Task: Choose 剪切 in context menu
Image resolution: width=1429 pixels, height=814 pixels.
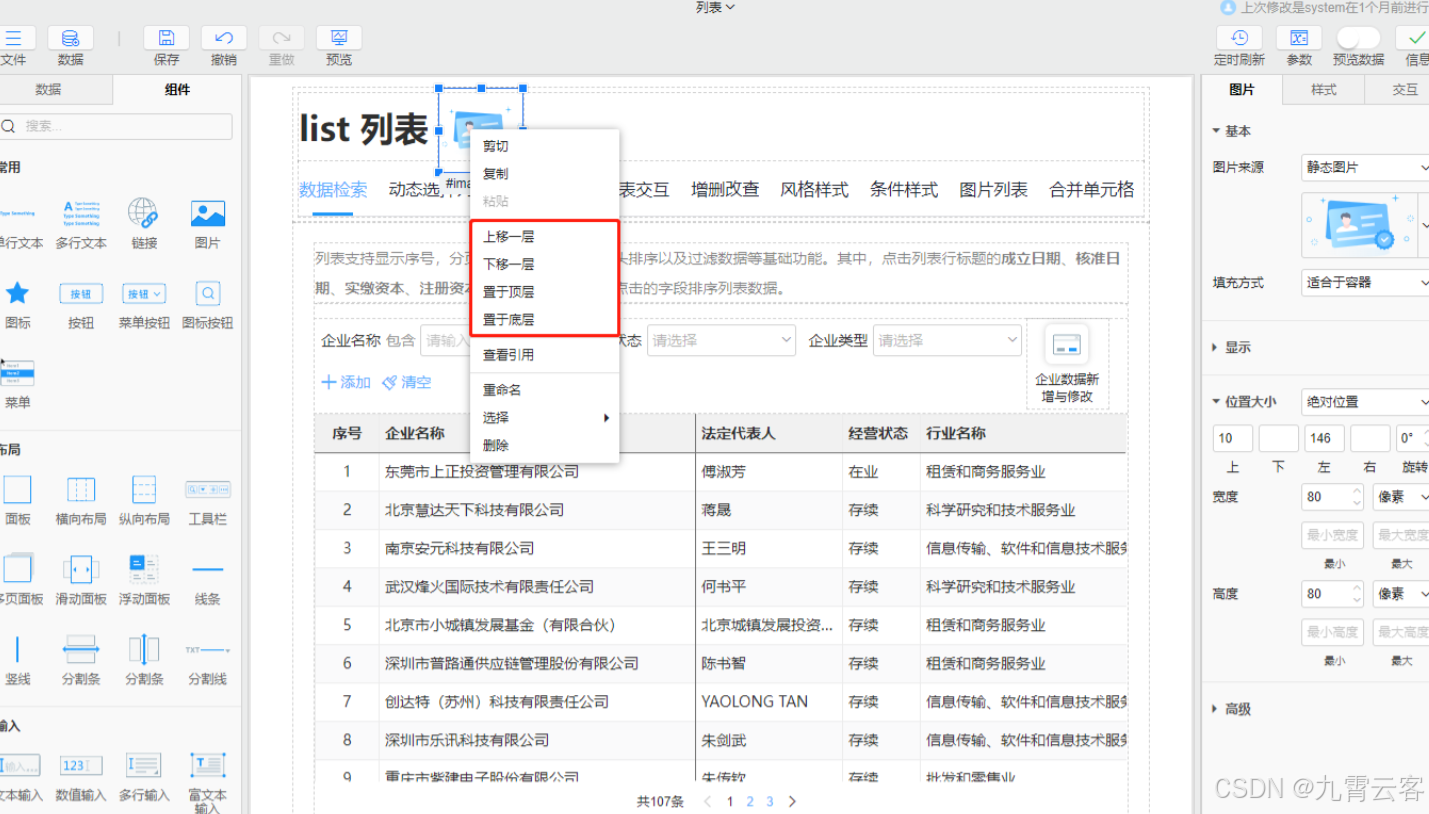Action: (x=544, y=146)
